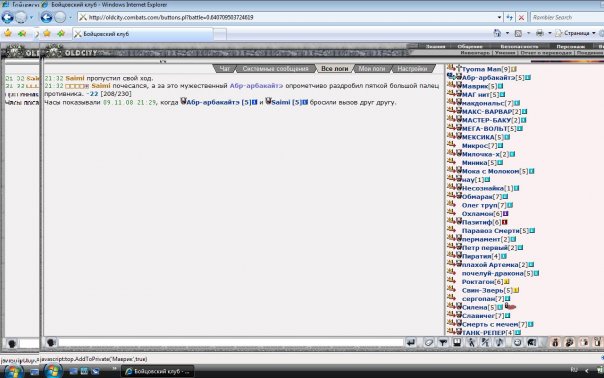
Task: Click the URL address bar field
Action: [x=287, y=17]
